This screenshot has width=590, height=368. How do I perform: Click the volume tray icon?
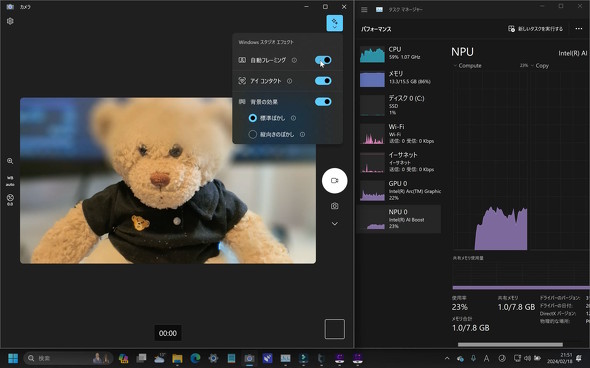[x=528, y=358]
